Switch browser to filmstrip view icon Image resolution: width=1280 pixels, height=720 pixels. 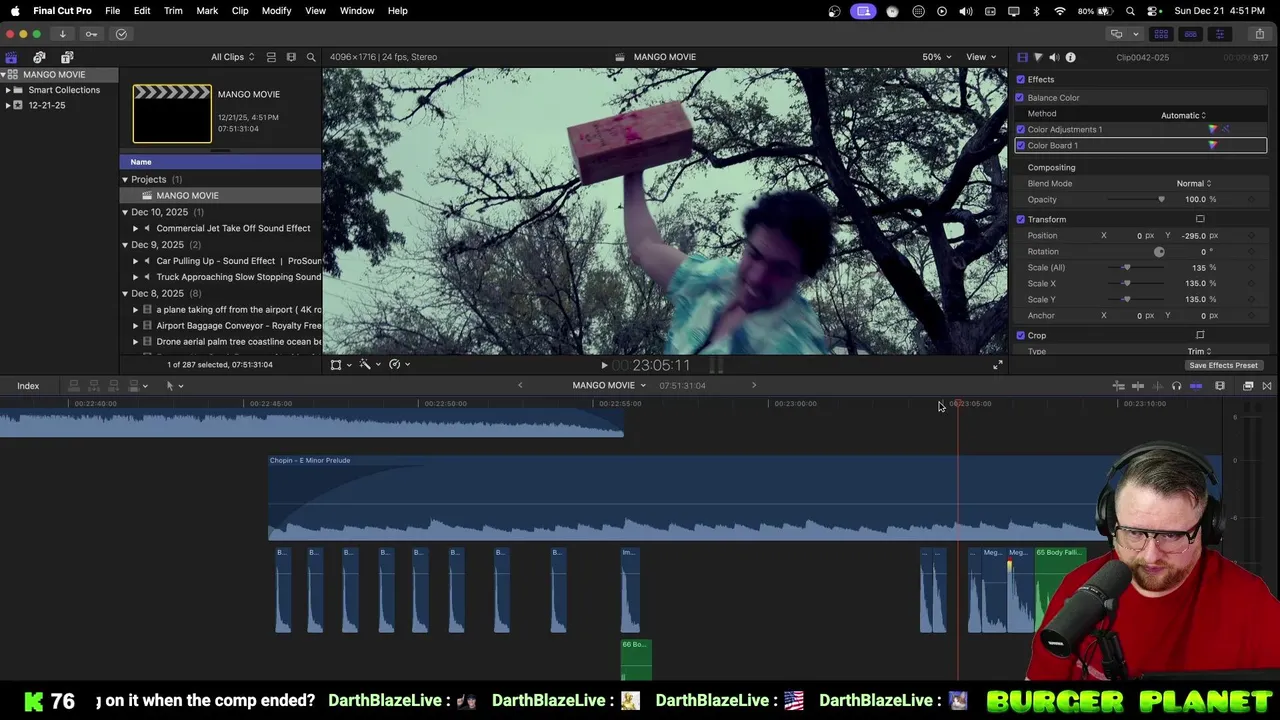[291, 57]
